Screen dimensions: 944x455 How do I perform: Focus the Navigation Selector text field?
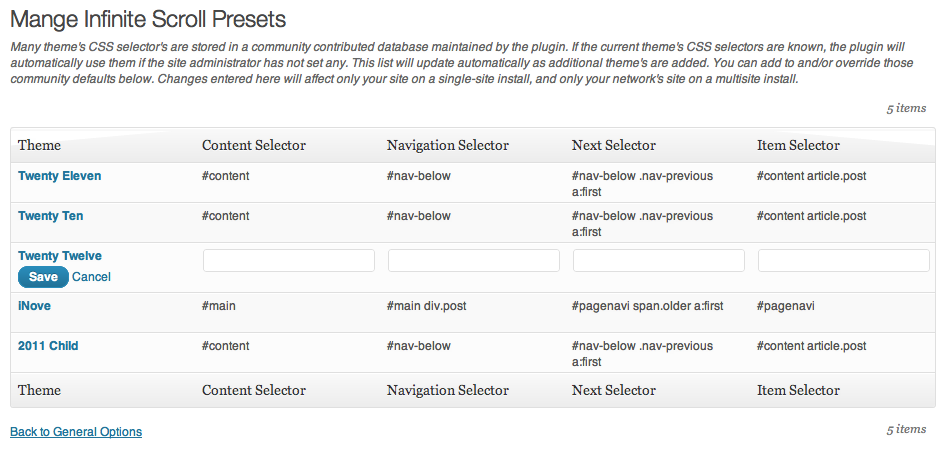pyautogui.click(x=474, y=261)
